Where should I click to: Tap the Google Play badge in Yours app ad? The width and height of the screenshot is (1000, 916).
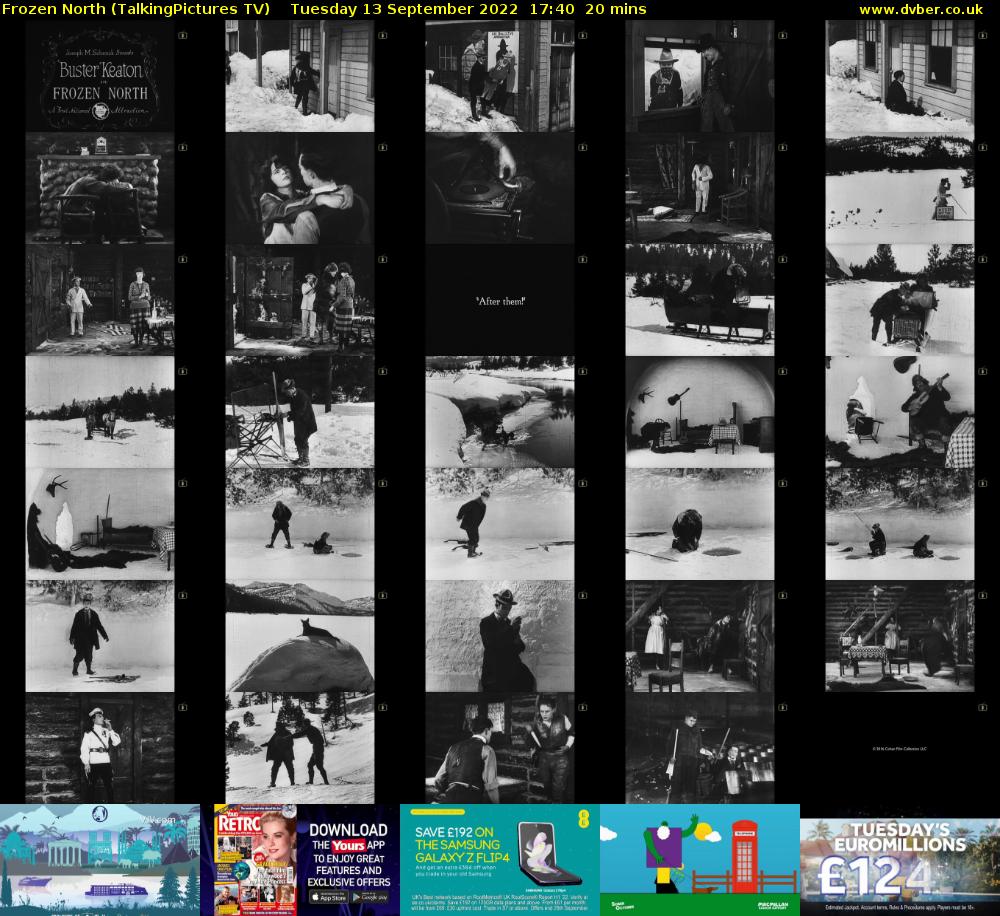(370, 897)
